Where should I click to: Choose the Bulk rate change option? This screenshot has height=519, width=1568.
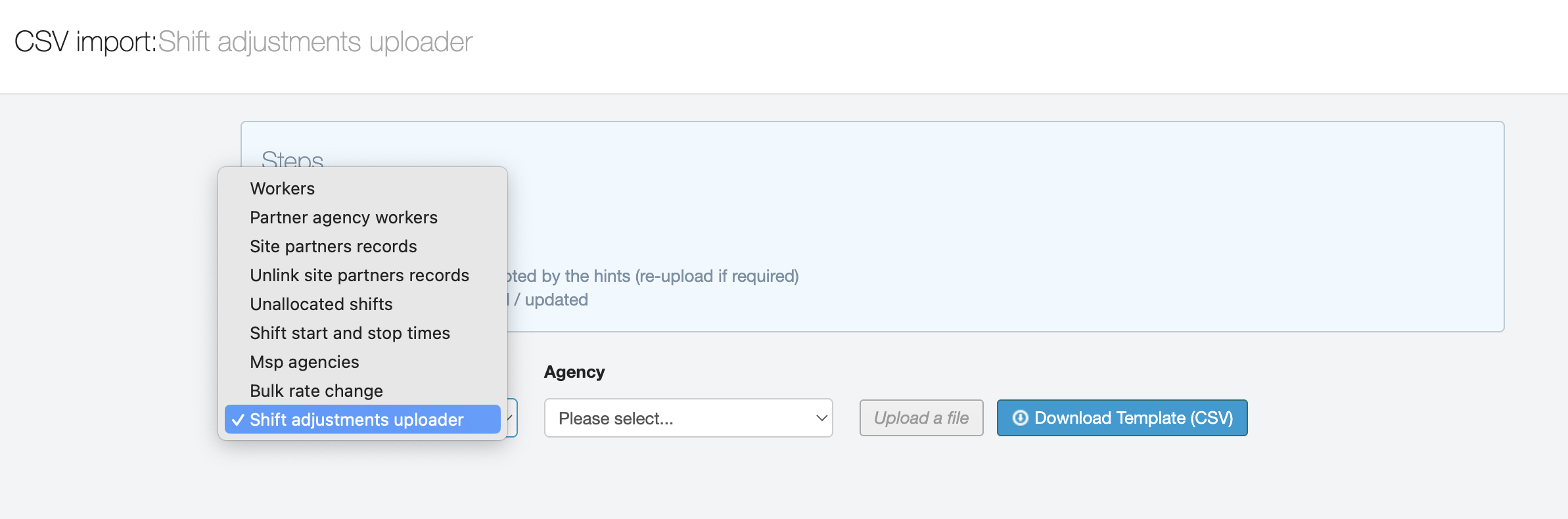coord(316,391)
